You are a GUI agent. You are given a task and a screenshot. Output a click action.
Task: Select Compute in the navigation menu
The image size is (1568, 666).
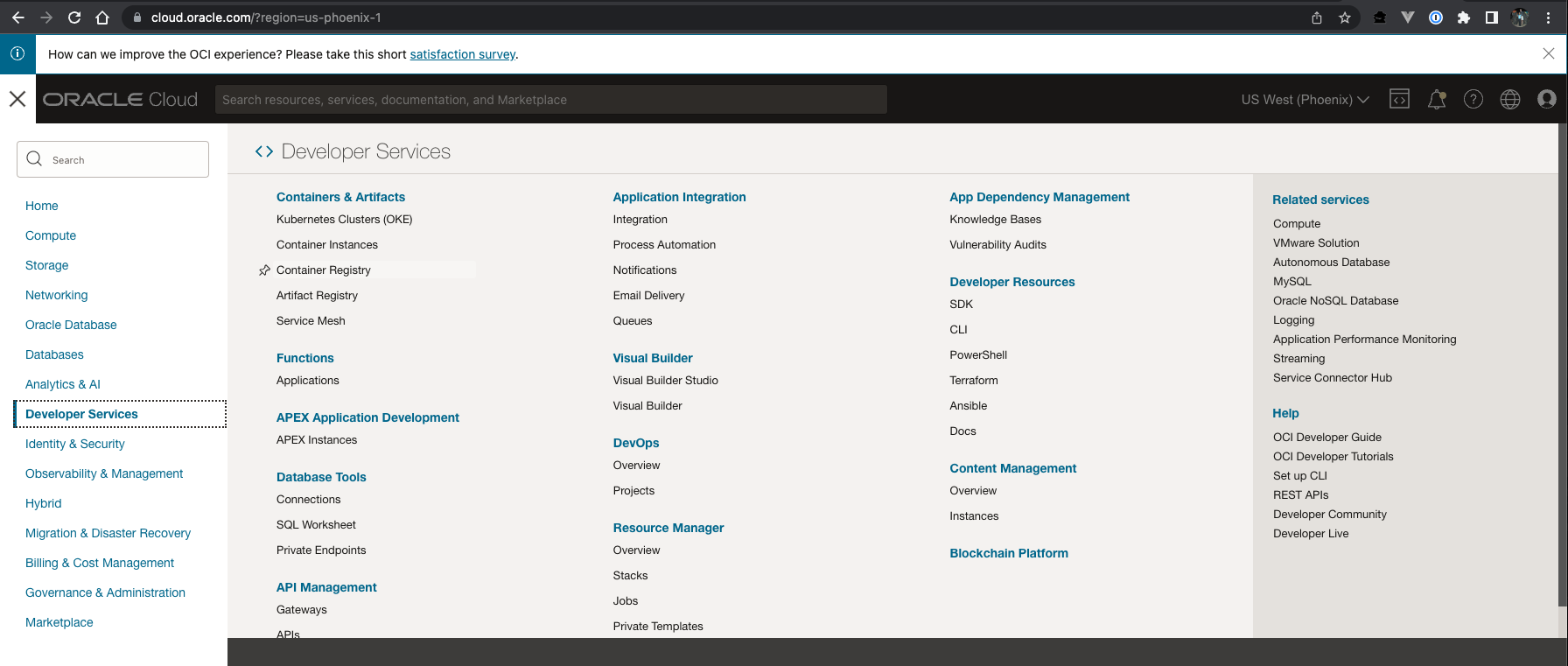tap(51, 235)
